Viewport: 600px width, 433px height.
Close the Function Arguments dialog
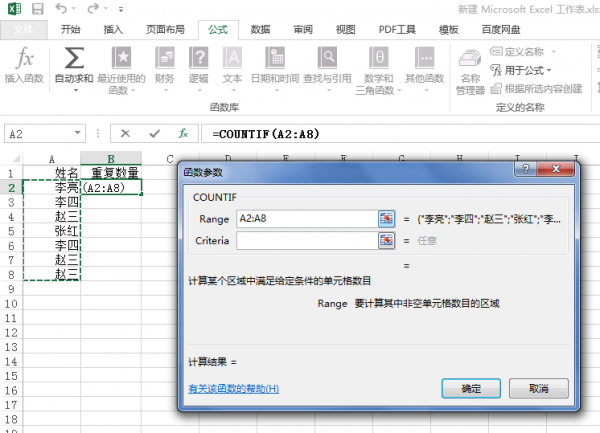pyautogui.click(x=556, y=169)
